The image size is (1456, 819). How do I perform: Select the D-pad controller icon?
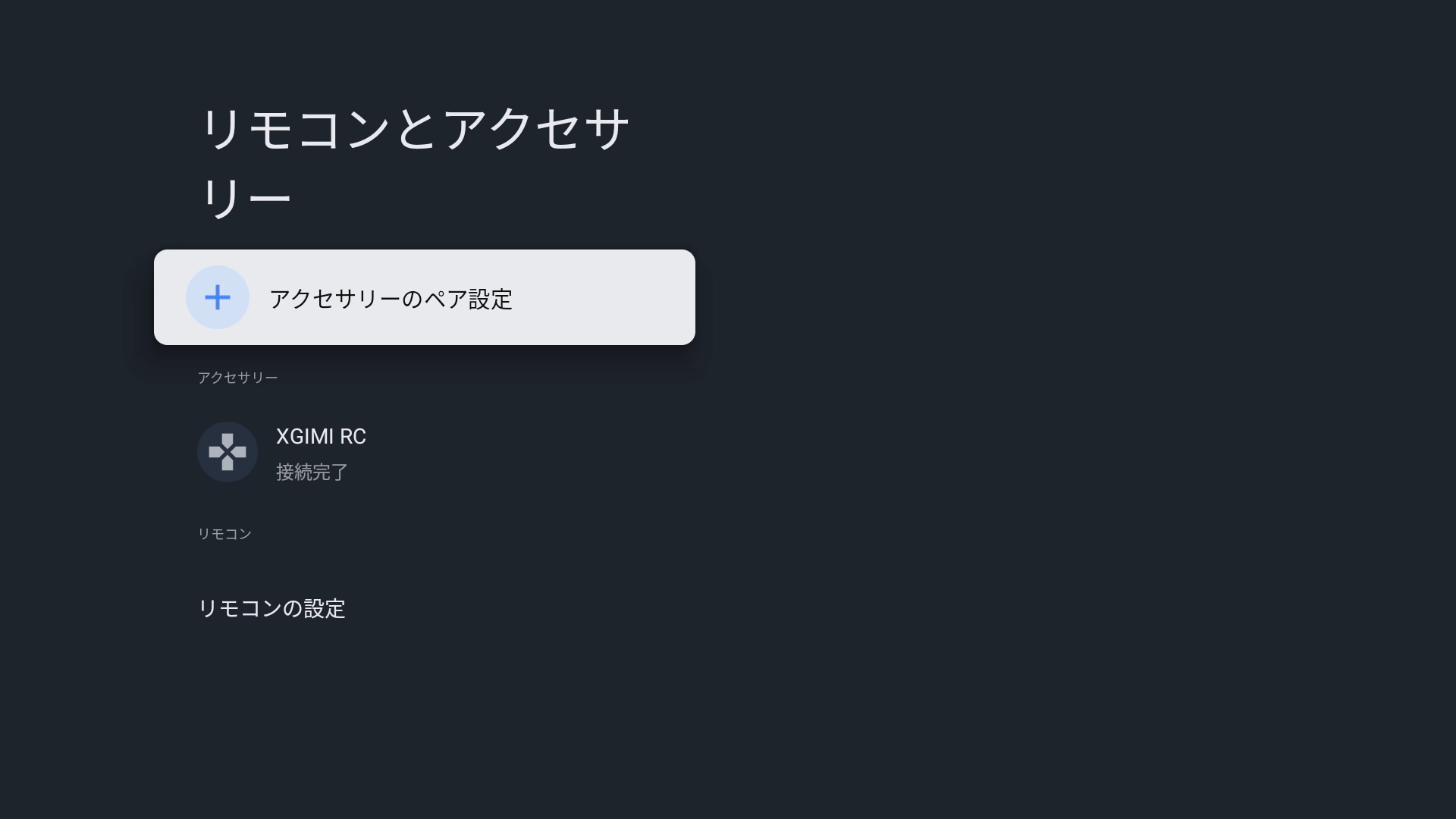pyautogui.click(x=227, y=452)
